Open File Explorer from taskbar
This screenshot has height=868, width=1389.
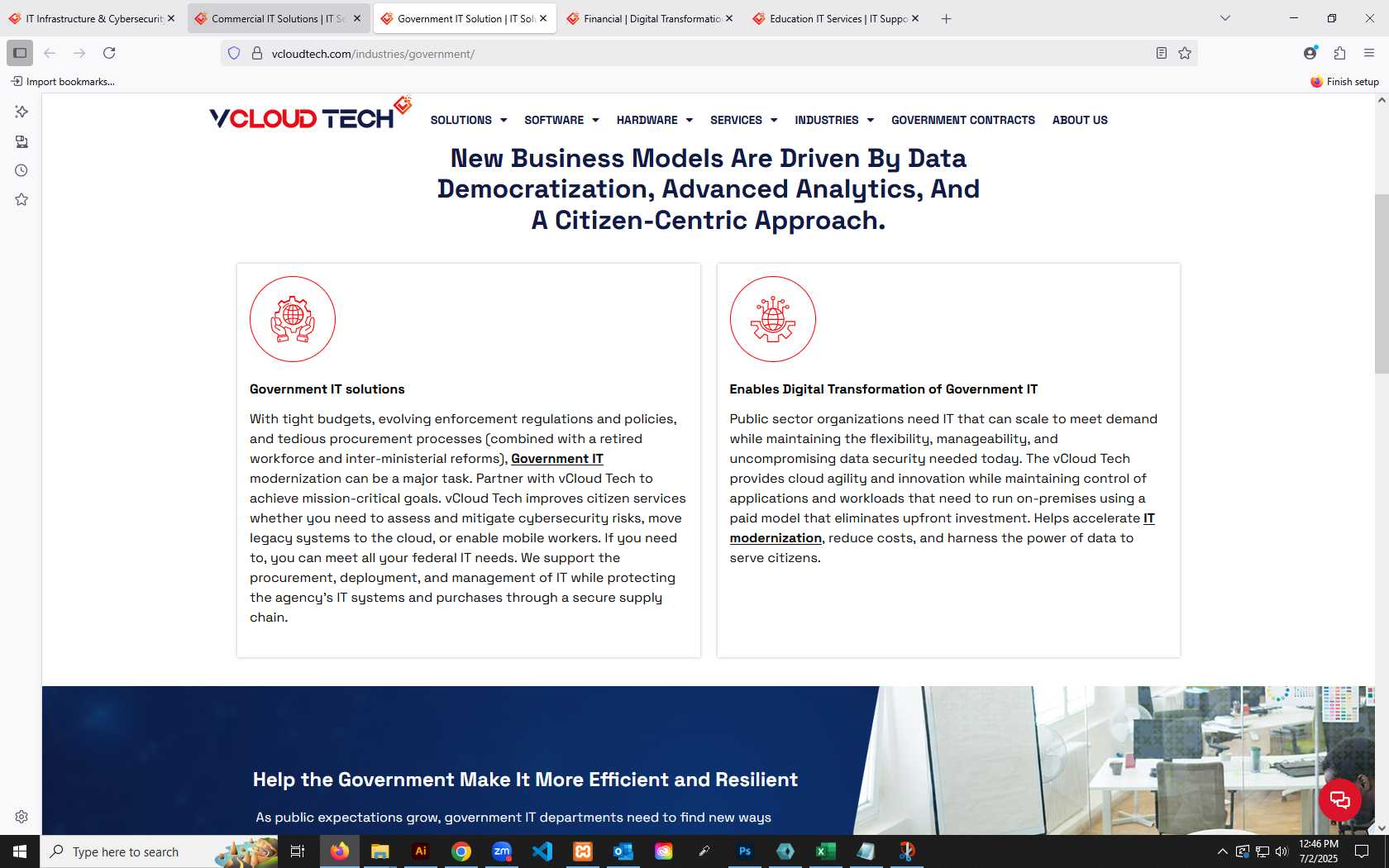[380, 851]
